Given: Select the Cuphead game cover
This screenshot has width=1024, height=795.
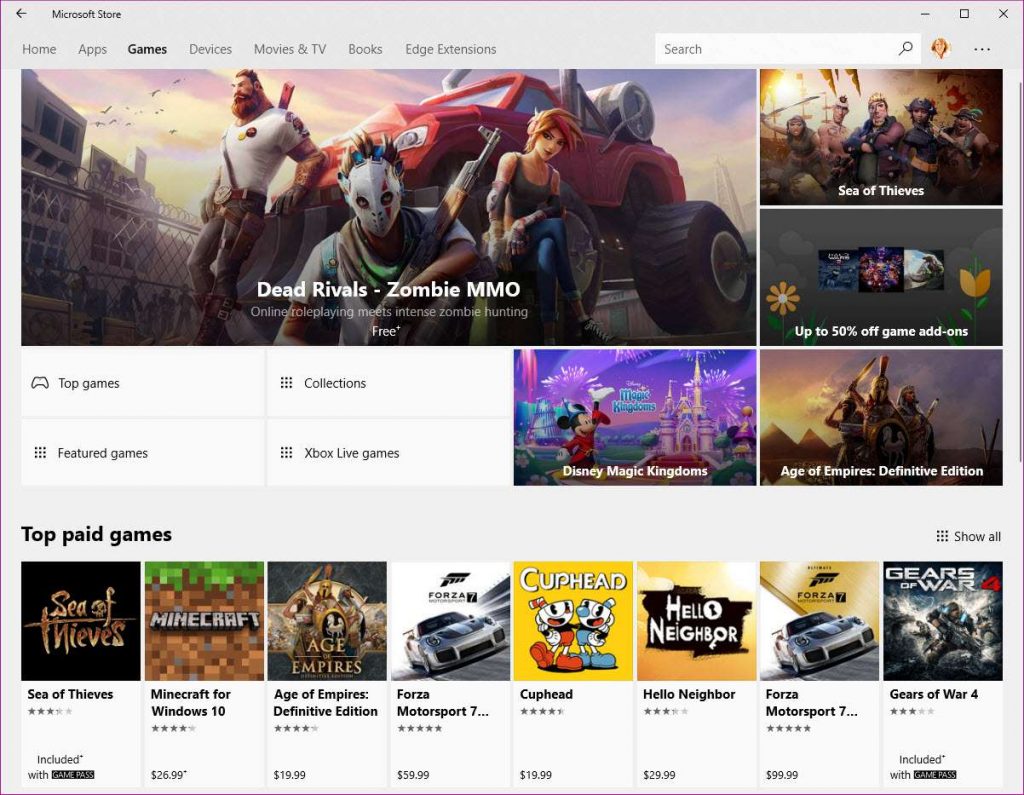Looking at the screenshot, I should 573,621.
